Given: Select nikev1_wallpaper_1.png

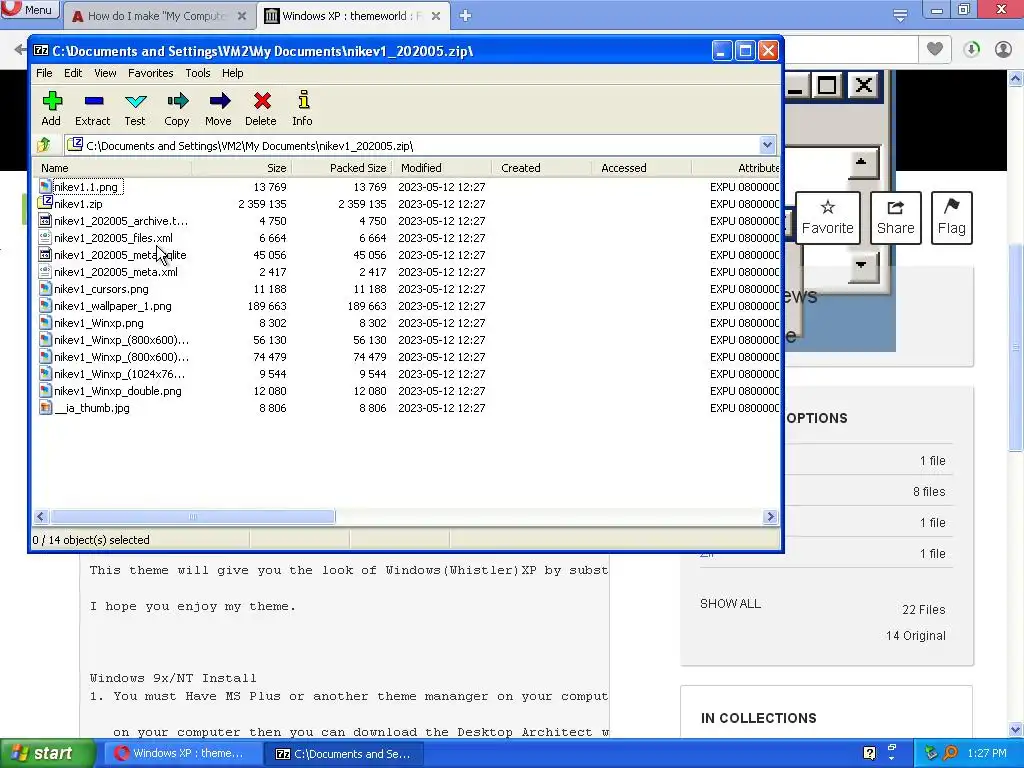Looking at the screenshot, I should coord(112,306).
